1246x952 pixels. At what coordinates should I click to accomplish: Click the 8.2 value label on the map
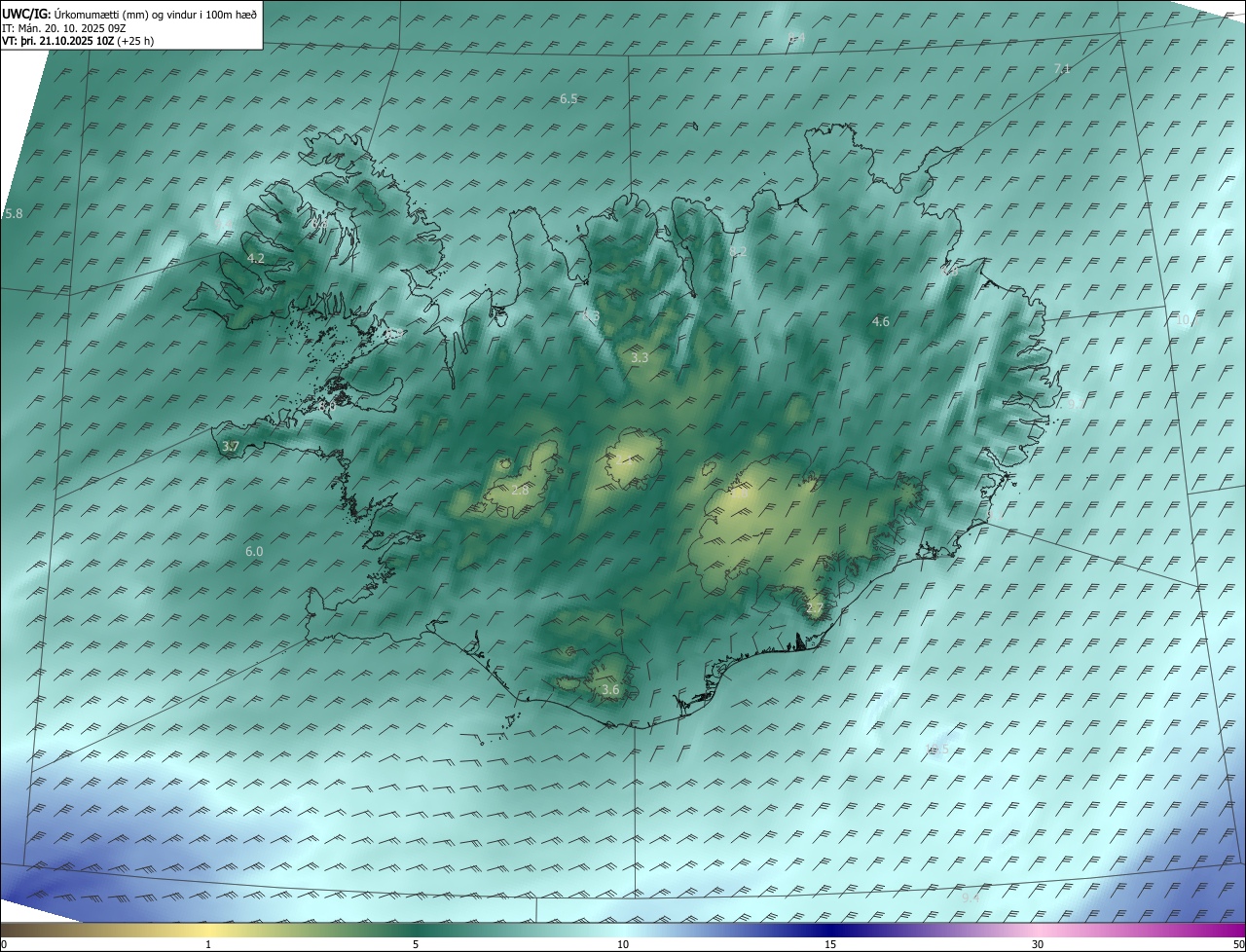(x=738, y=252)
